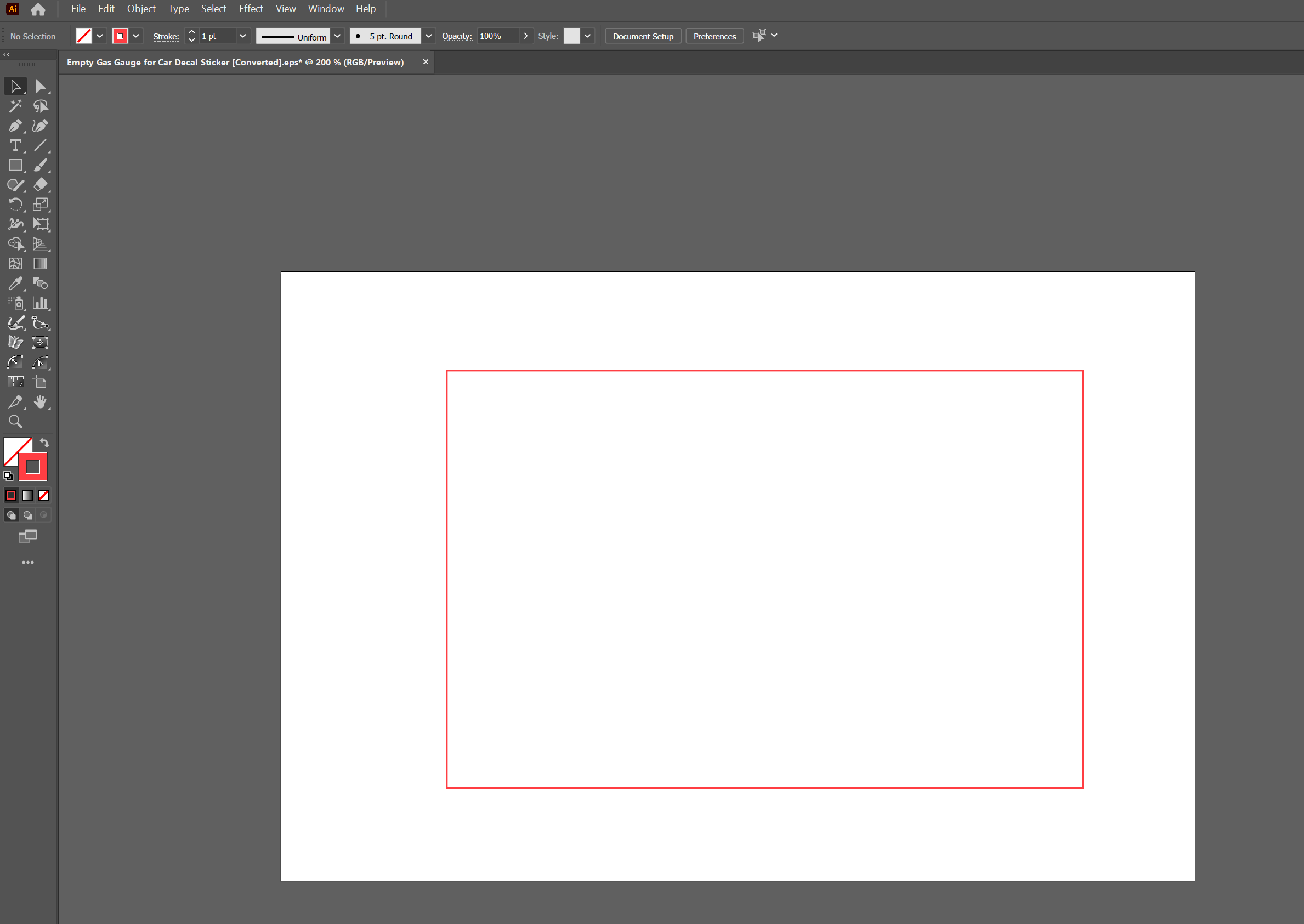The image size is (1304, 924).
Task: Choose the Eraser tool
Action: coord(40,185)
